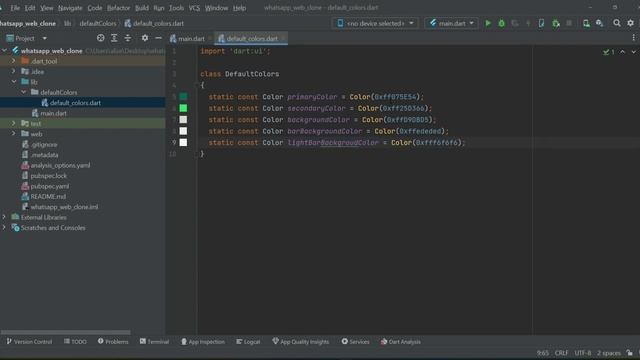Open the Refactor menu
The width and height of the screenshot is (640, 360).
pos(118,8)
